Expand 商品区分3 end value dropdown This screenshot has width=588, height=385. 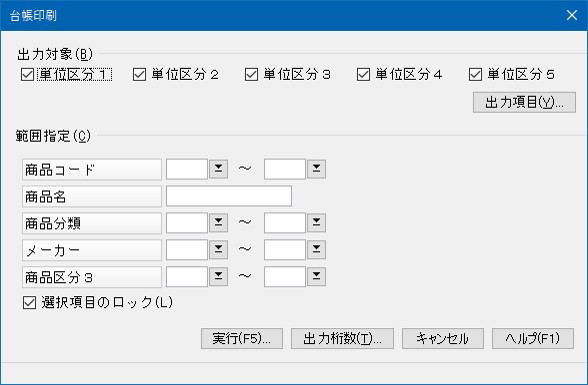316,277
